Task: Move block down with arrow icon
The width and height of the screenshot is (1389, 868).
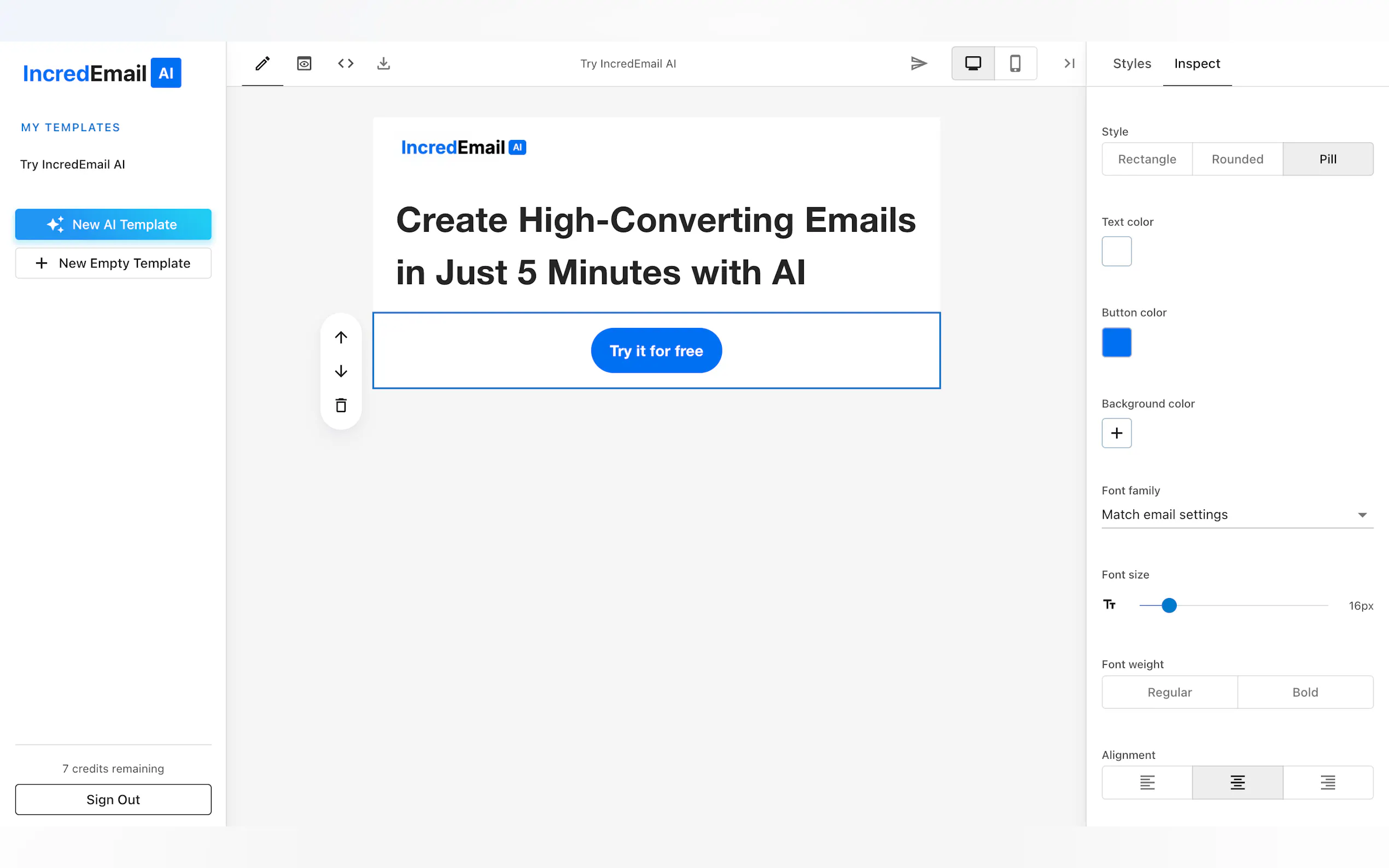Action: point(341,372)
